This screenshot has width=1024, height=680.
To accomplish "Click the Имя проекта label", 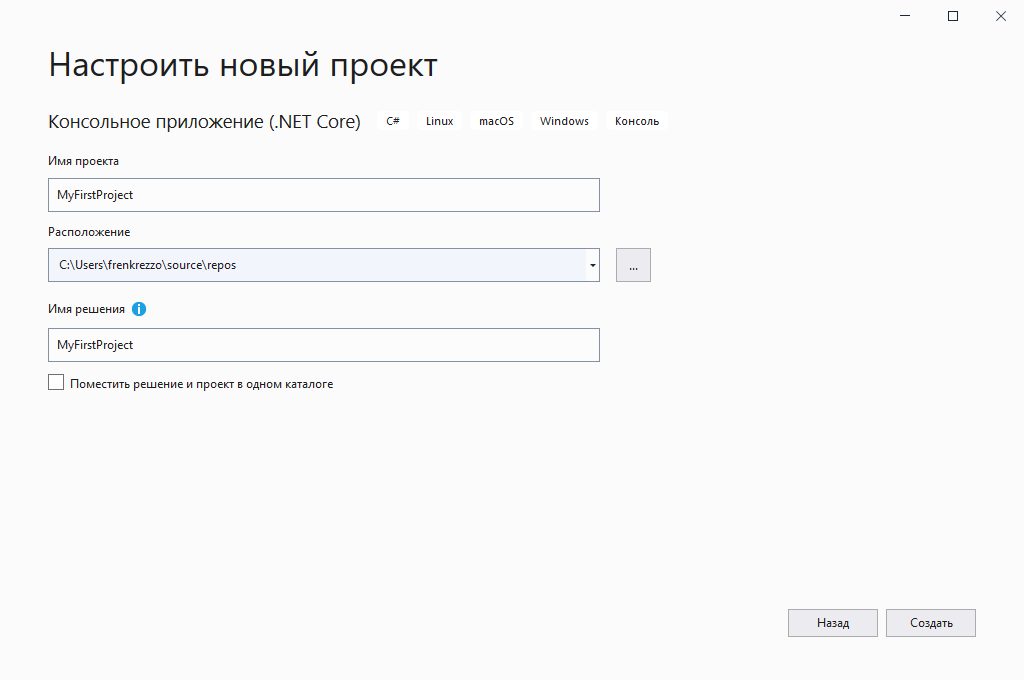I will 83,161.
